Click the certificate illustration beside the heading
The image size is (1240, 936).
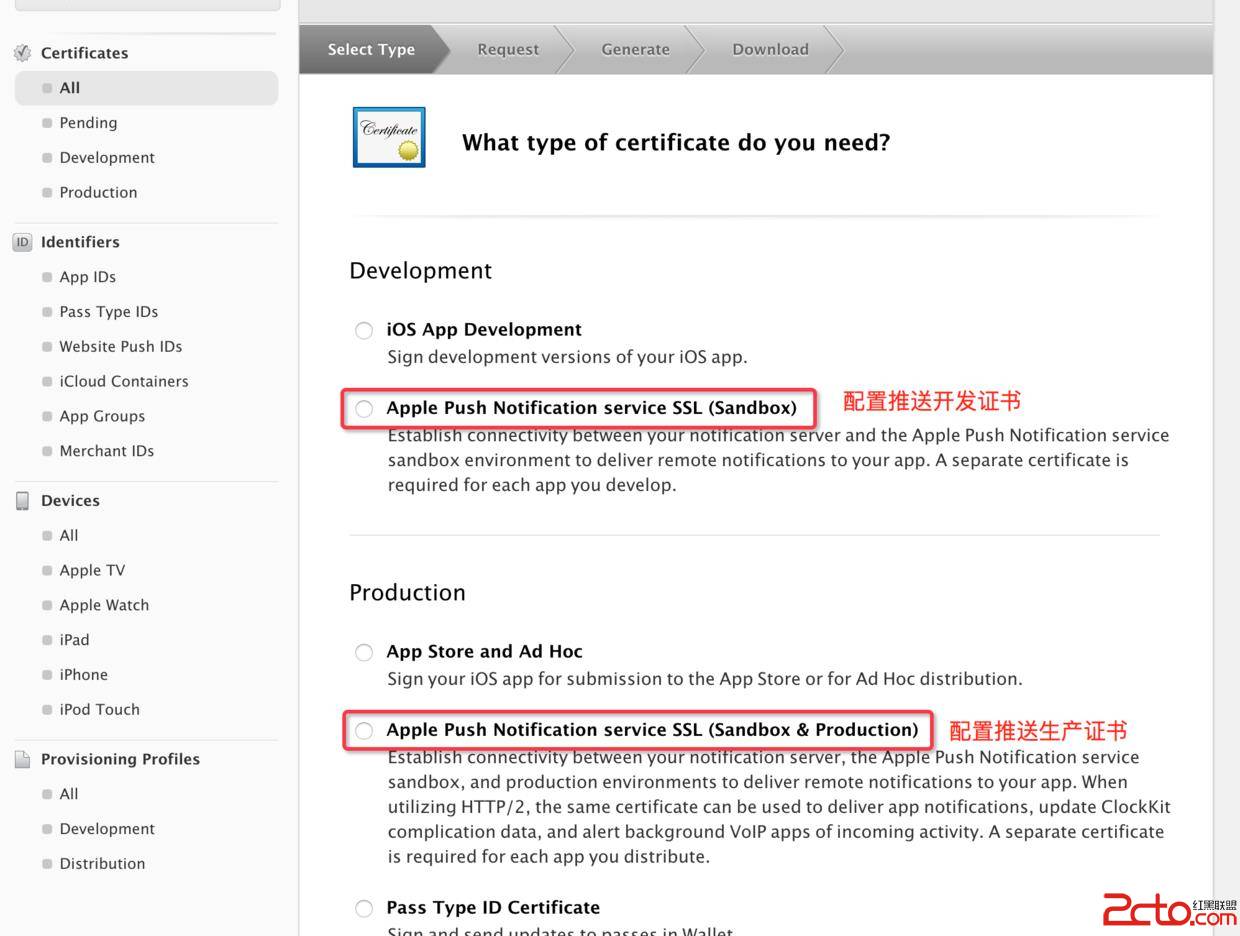[389, 137]
